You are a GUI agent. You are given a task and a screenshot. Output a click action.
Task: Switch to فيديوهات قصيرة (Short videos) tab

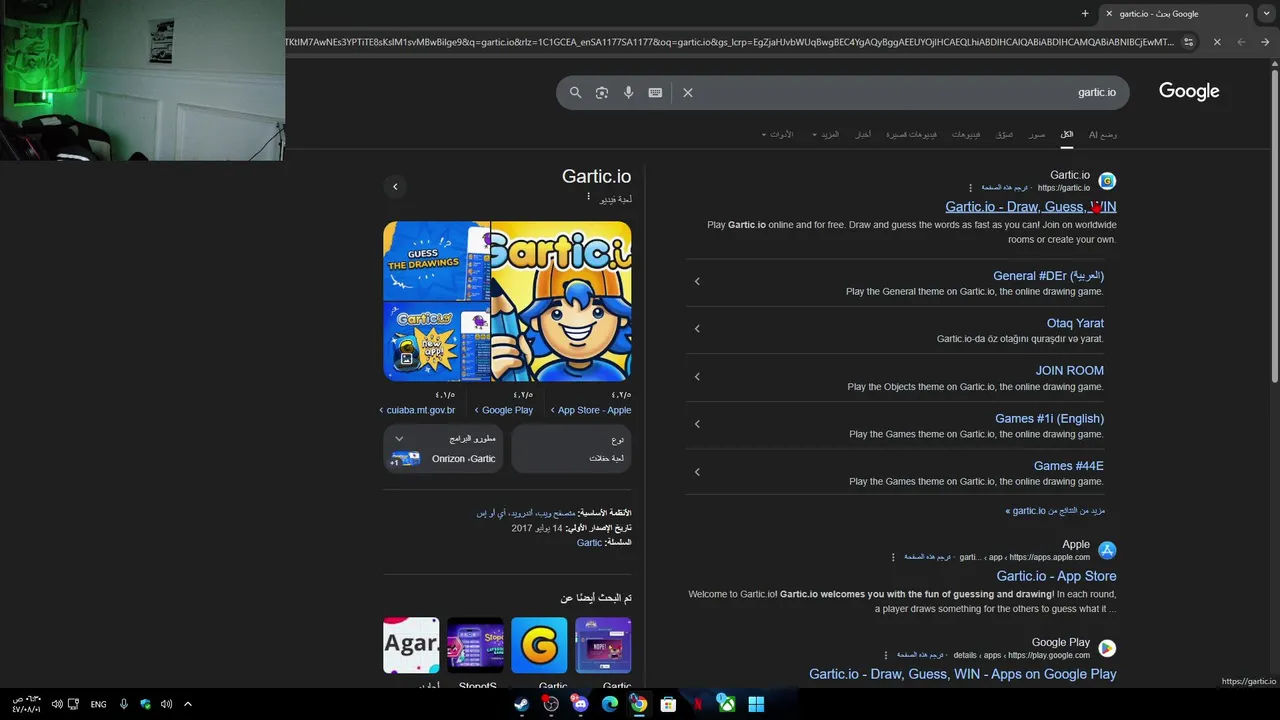(x=912, y=134)
